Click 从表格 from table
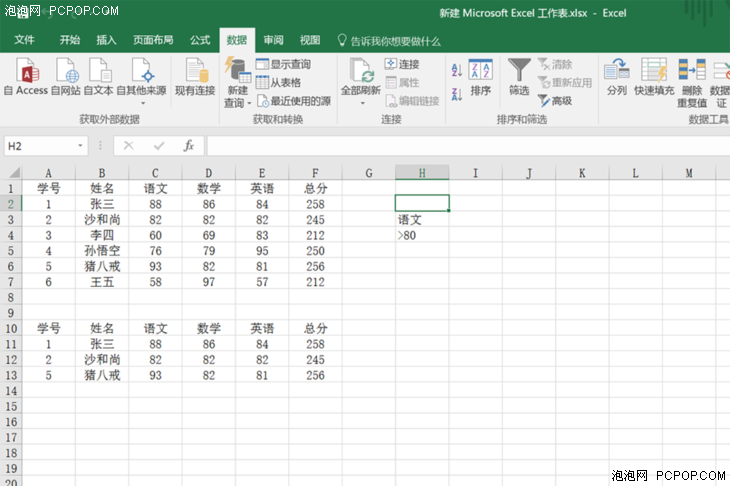The width and height of the screenshot is (730, 486). [278, 82]
